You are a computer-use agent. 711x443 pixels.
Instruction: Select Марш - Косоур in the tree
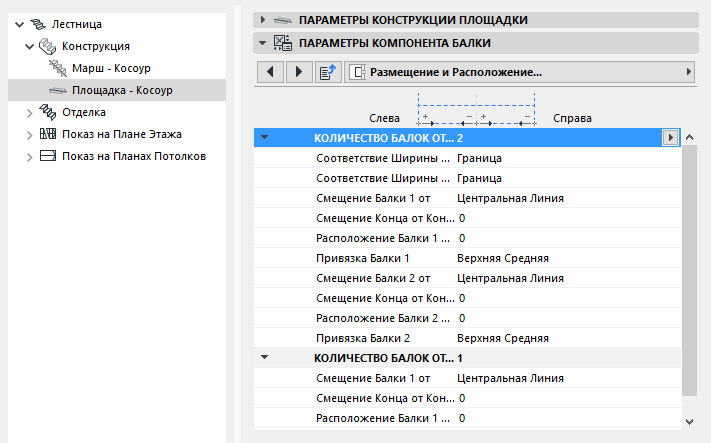[x=111, y=68]
